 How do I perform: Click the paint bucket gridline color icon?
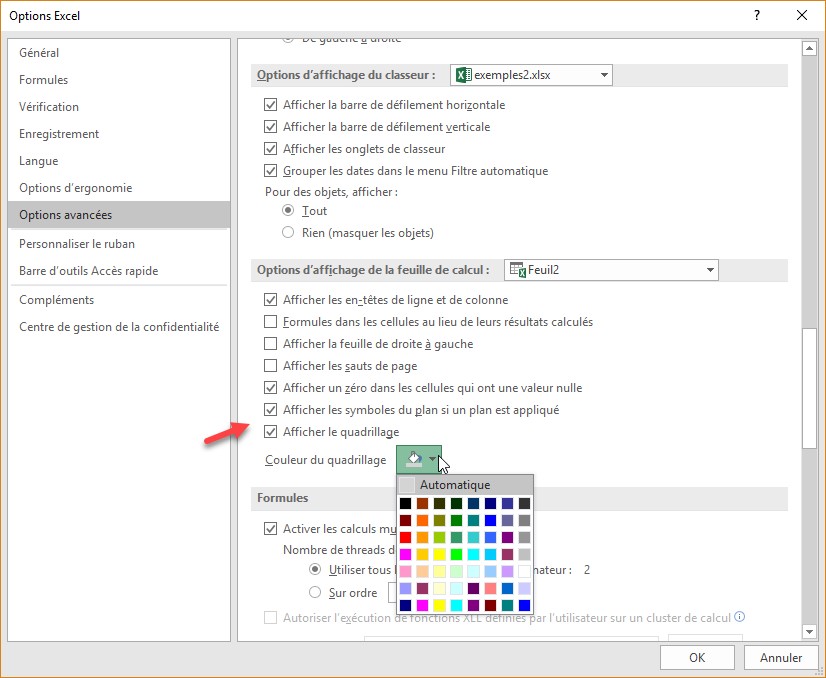[x=412, y=459]
